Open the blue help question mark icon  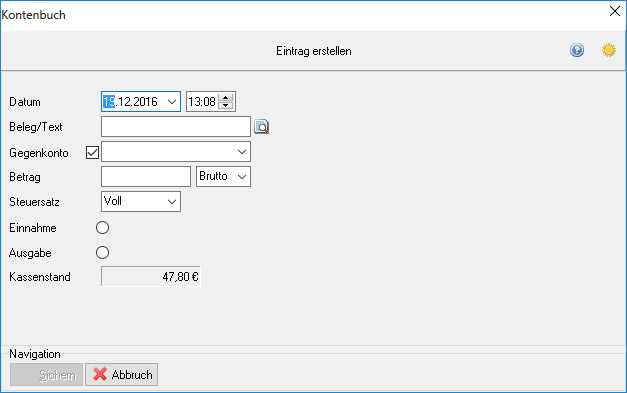[x=577, y=50]
